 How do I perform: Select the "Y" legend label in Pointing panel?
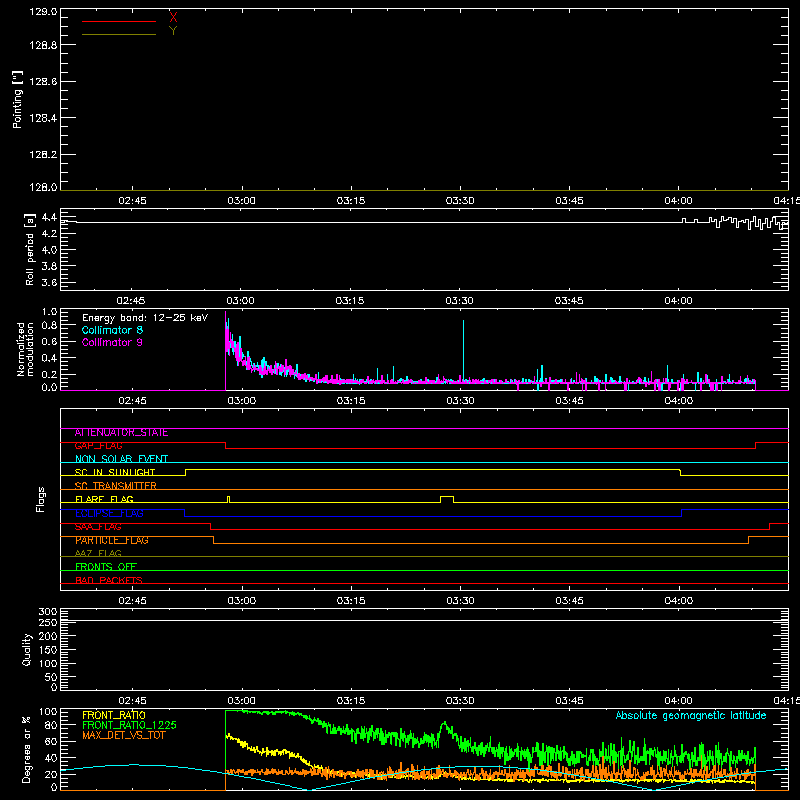coord(173,31)
